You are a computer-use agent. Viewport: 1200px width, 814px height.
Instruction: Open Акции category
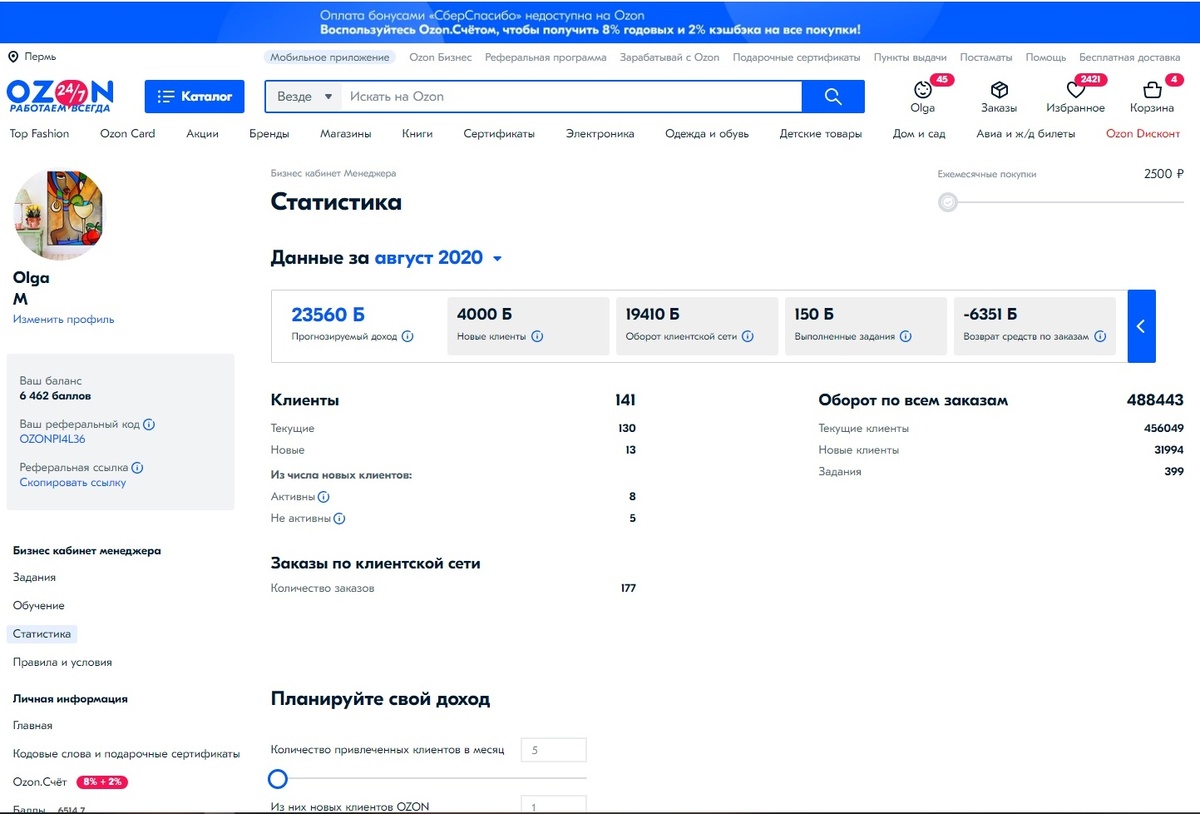(202, 133)
